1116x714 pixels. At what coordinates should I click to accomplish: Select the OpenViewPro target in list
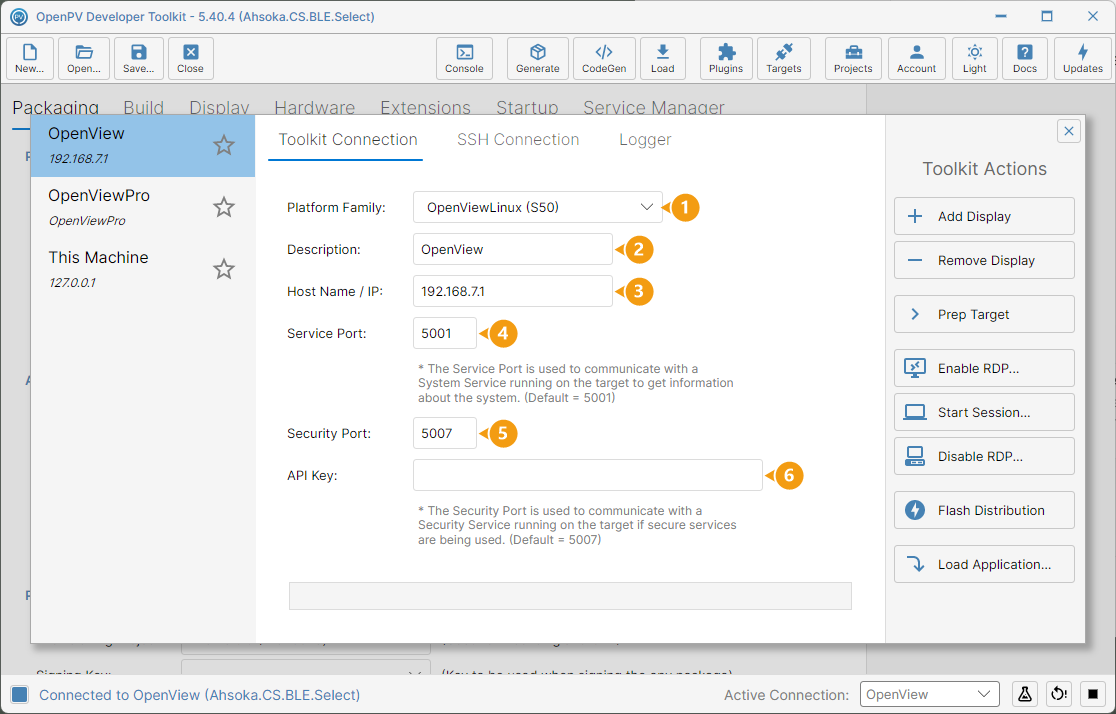[x=143, y=207]
